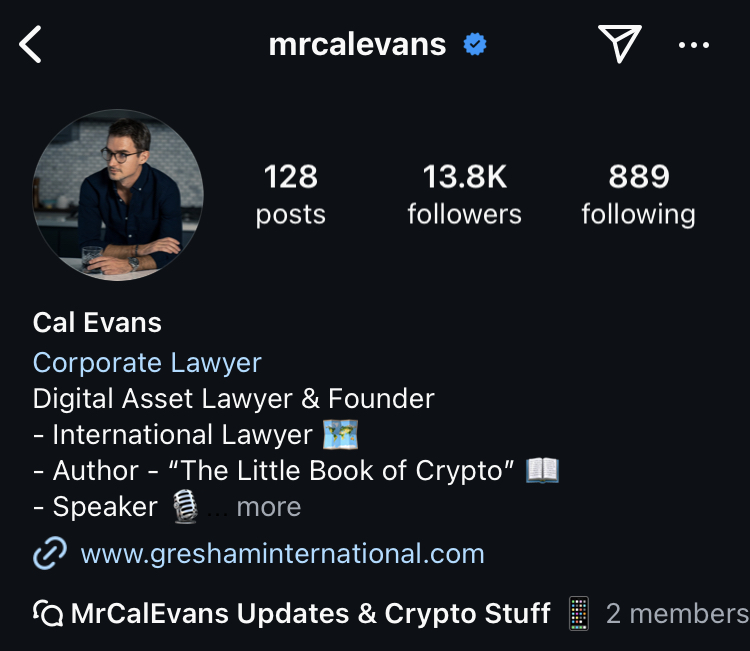Open MrCalEvans Updates & Crypto Stuff channel

310,614
